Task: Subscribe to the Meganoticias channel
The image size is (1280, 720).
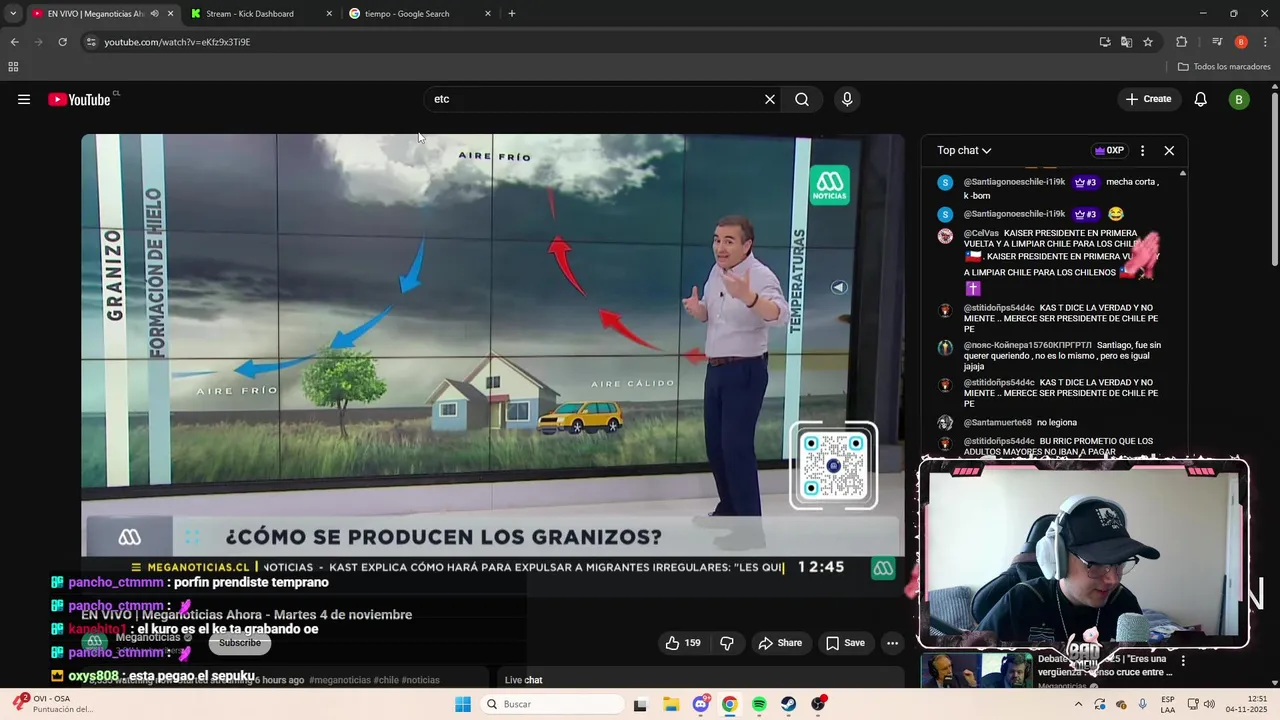Action: (240, 643)
